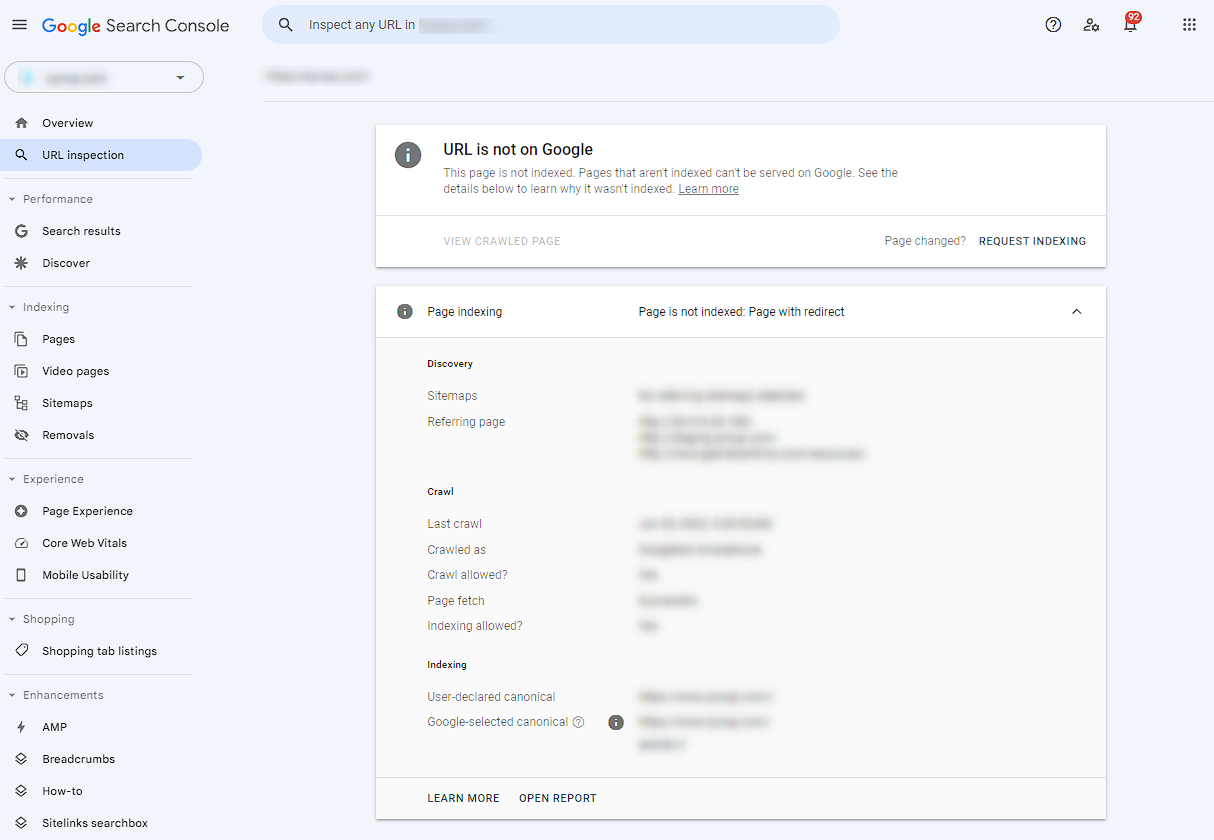The width and height of the screenshot is (1214, 840).
Task: Click the Breadcrumbs layers icon
Action: [22, 759]
